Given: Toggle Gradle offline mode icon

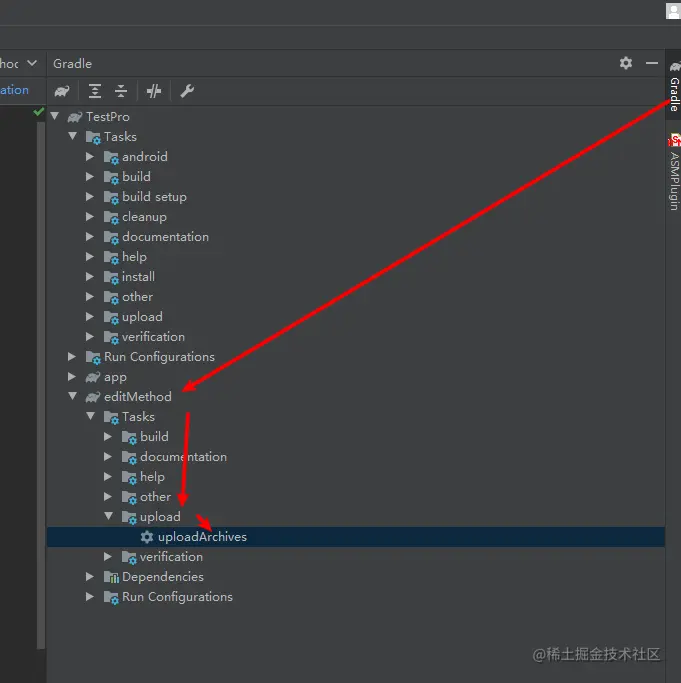Looking at the screenshot, I should point(154,91).
